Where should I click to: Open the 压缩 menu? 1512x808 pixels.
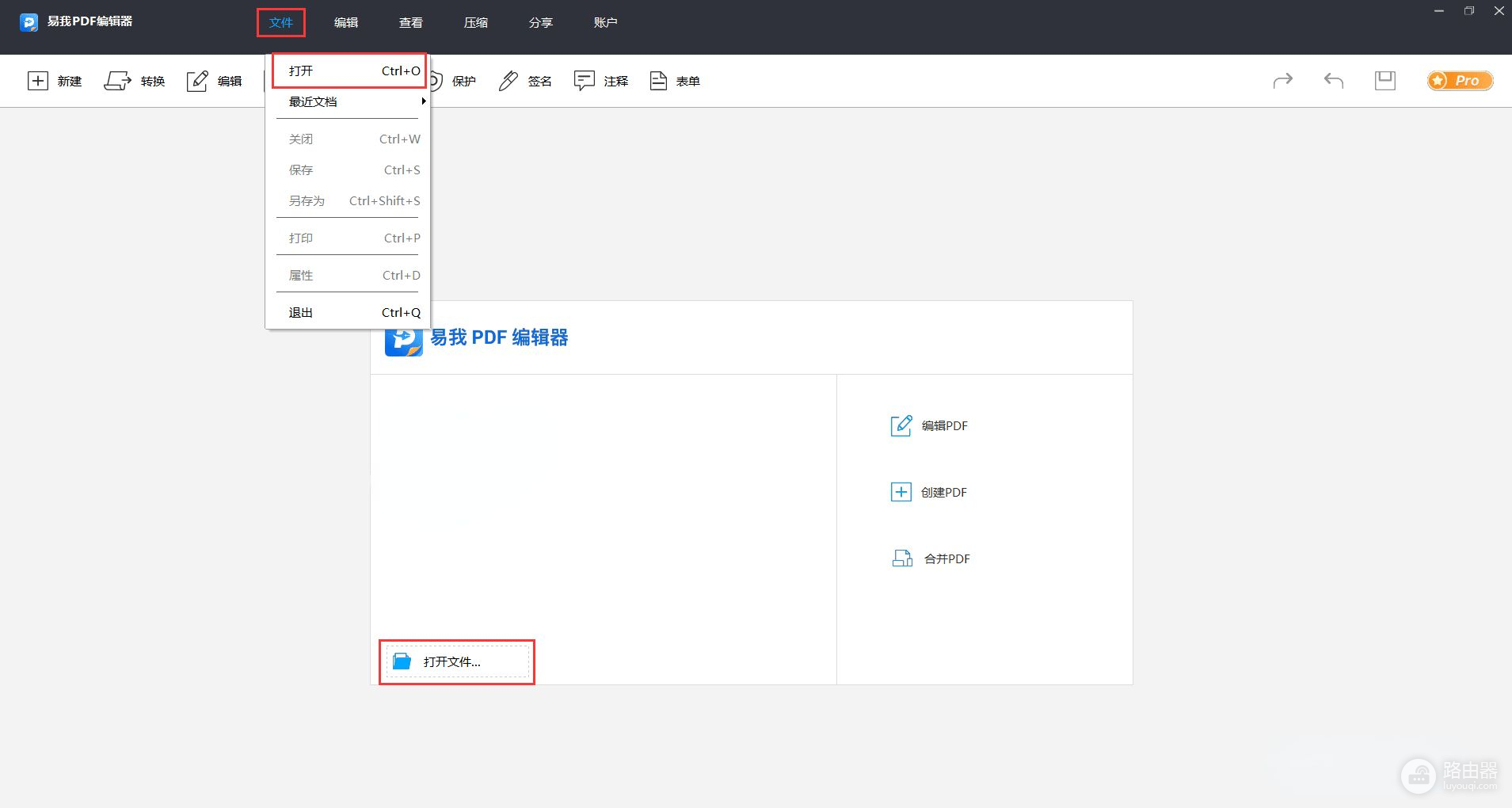click(476, 23)
